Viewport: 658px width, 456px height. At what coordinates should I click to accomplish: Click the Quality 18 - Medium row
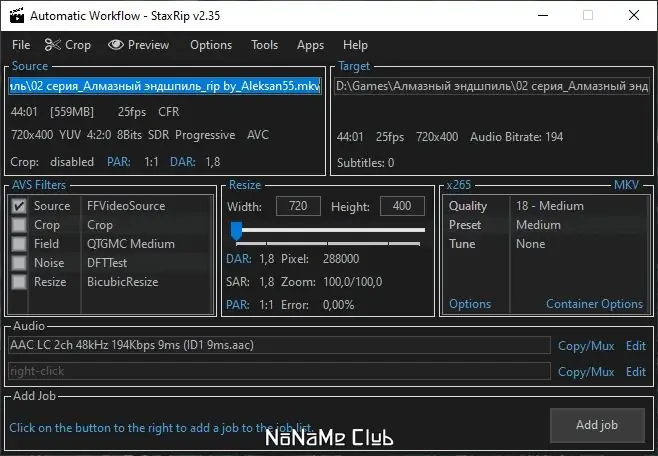[x=546, y=206]
